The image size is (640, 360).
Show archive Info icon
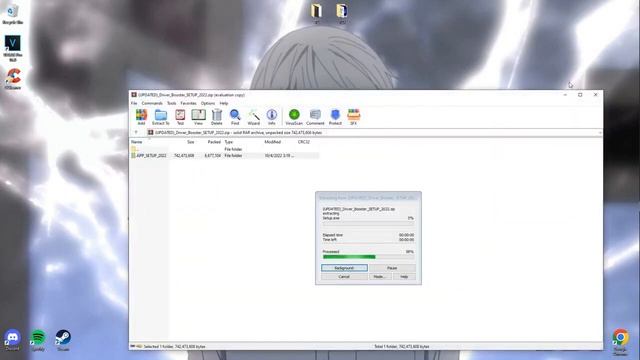point(272,117)
